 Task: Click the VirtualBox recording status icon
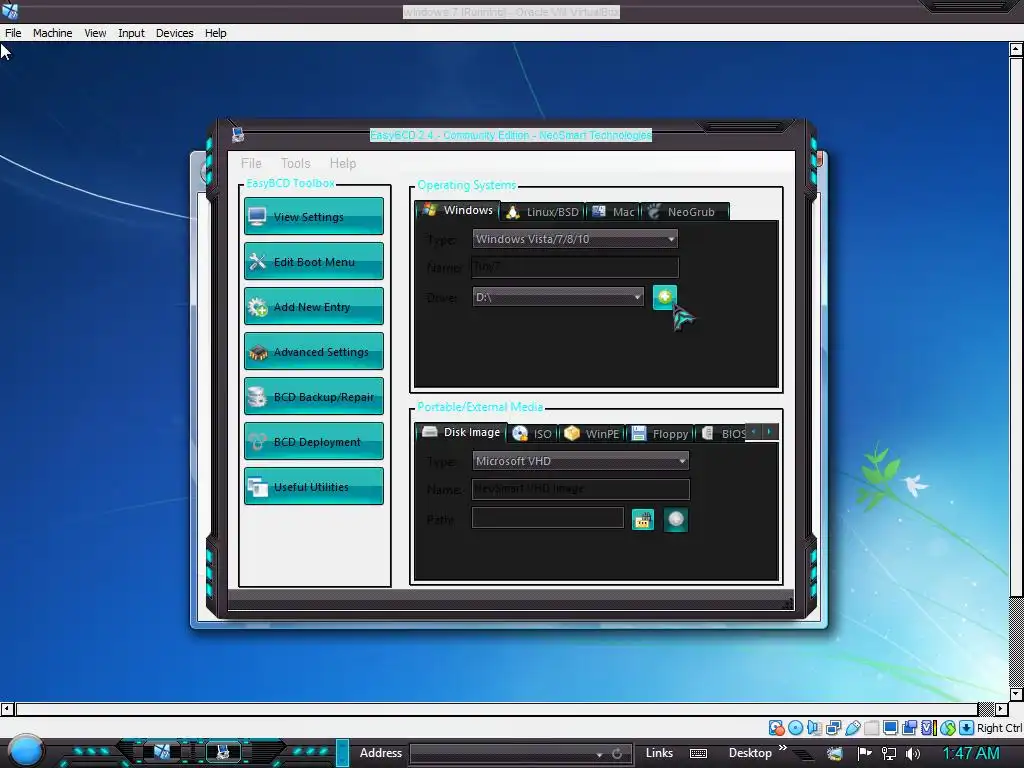[x=909, y=728]
